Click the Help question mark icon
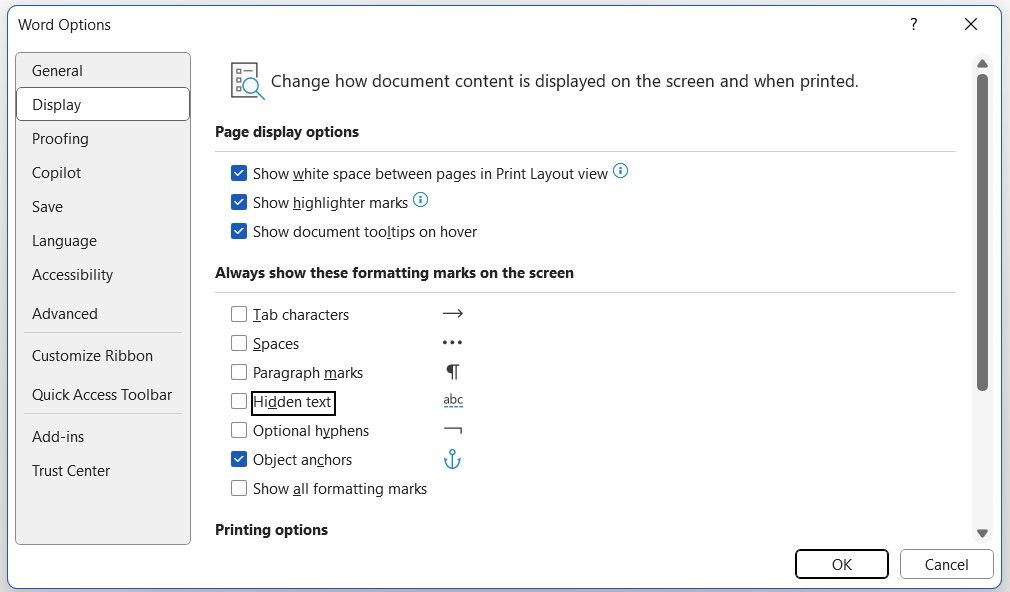 click(x=913, y=25)
